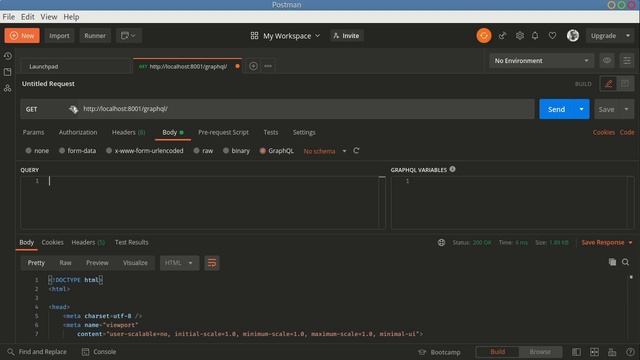The height and width of the screenshot is (360, 640).
Task: Open the APIs sidebar icon
Action: [7, 88]
